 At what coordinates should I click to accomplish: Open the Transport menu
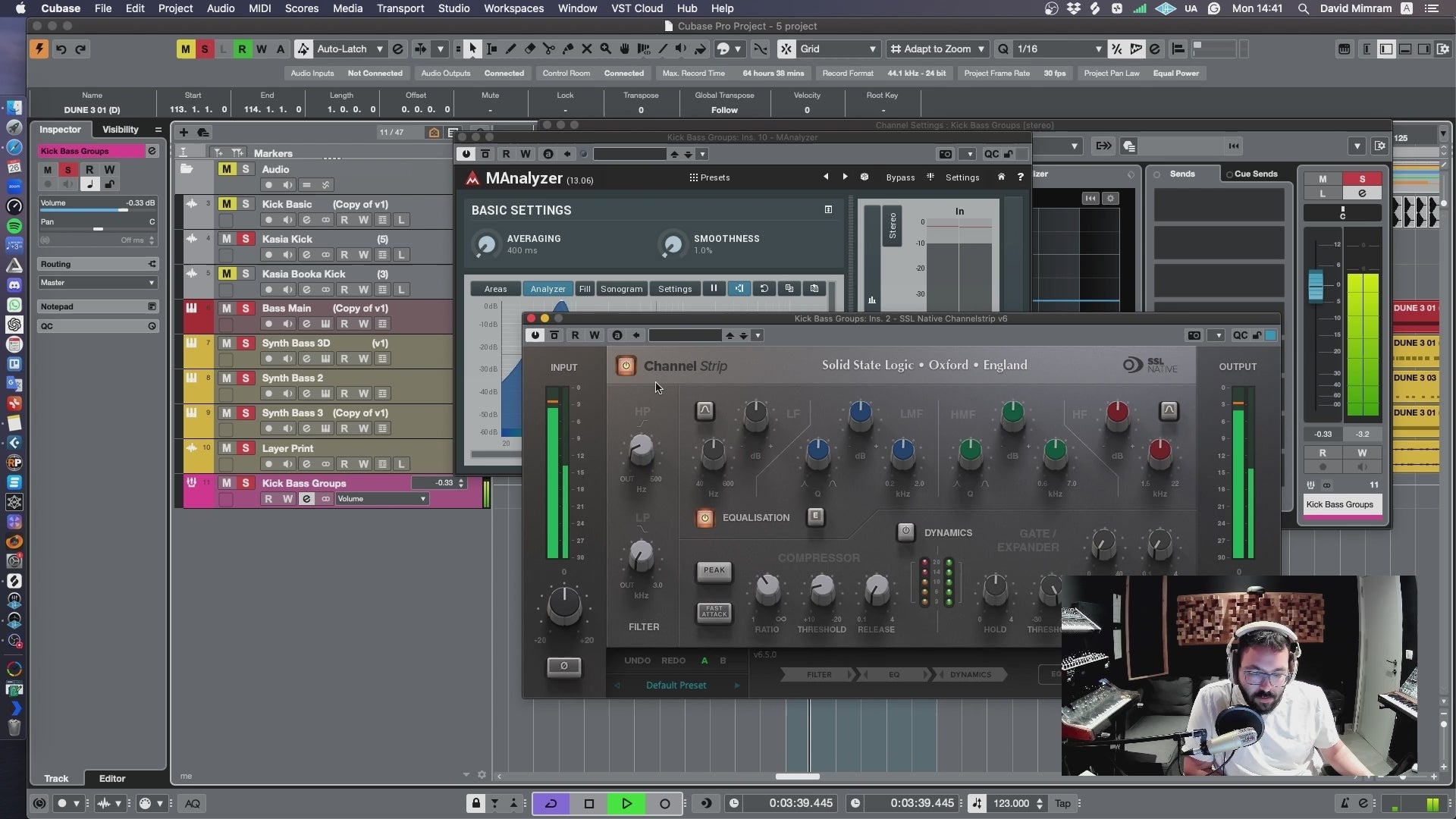[x=400, y=8]
